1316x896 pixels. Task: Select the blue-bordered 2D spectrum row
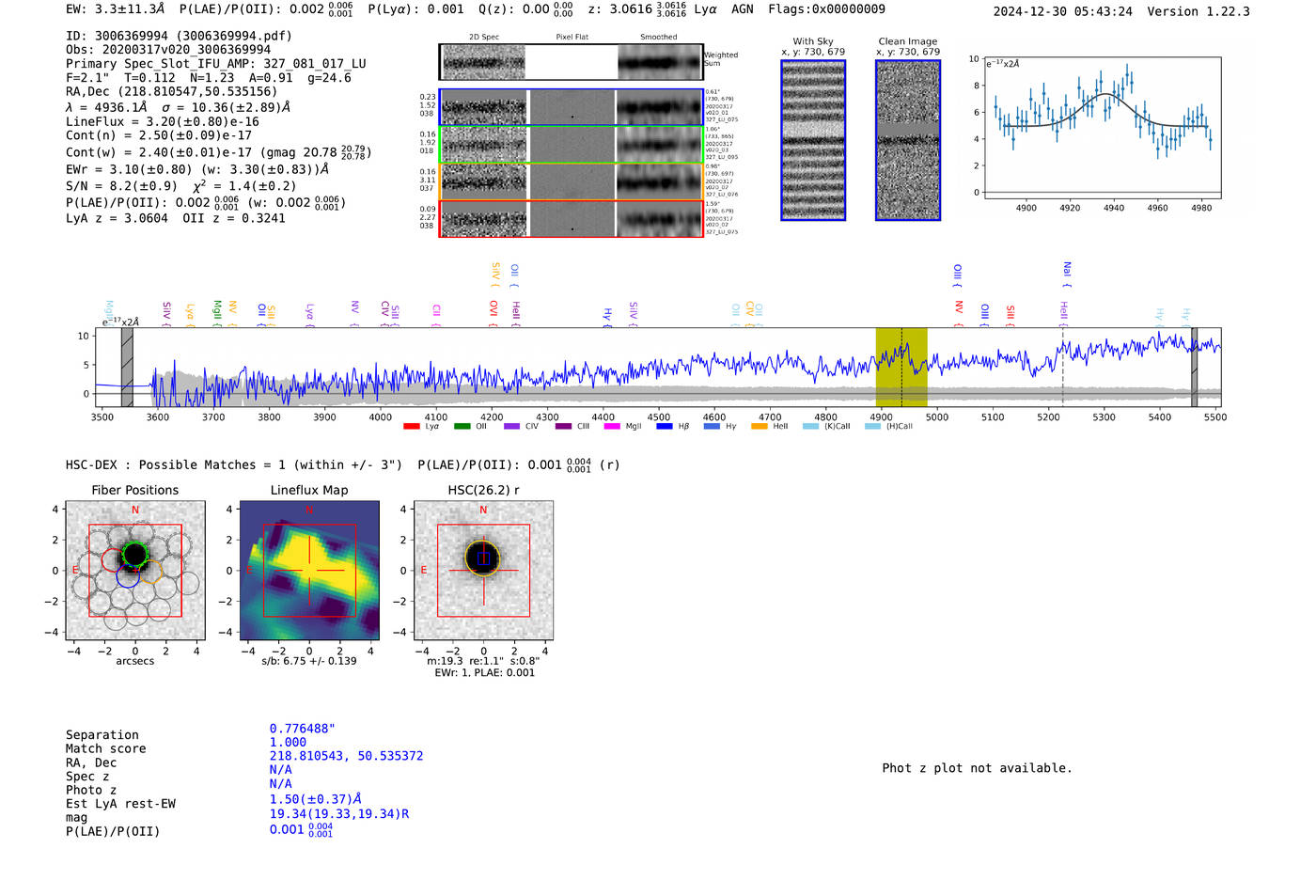click(x=572, y=107)
